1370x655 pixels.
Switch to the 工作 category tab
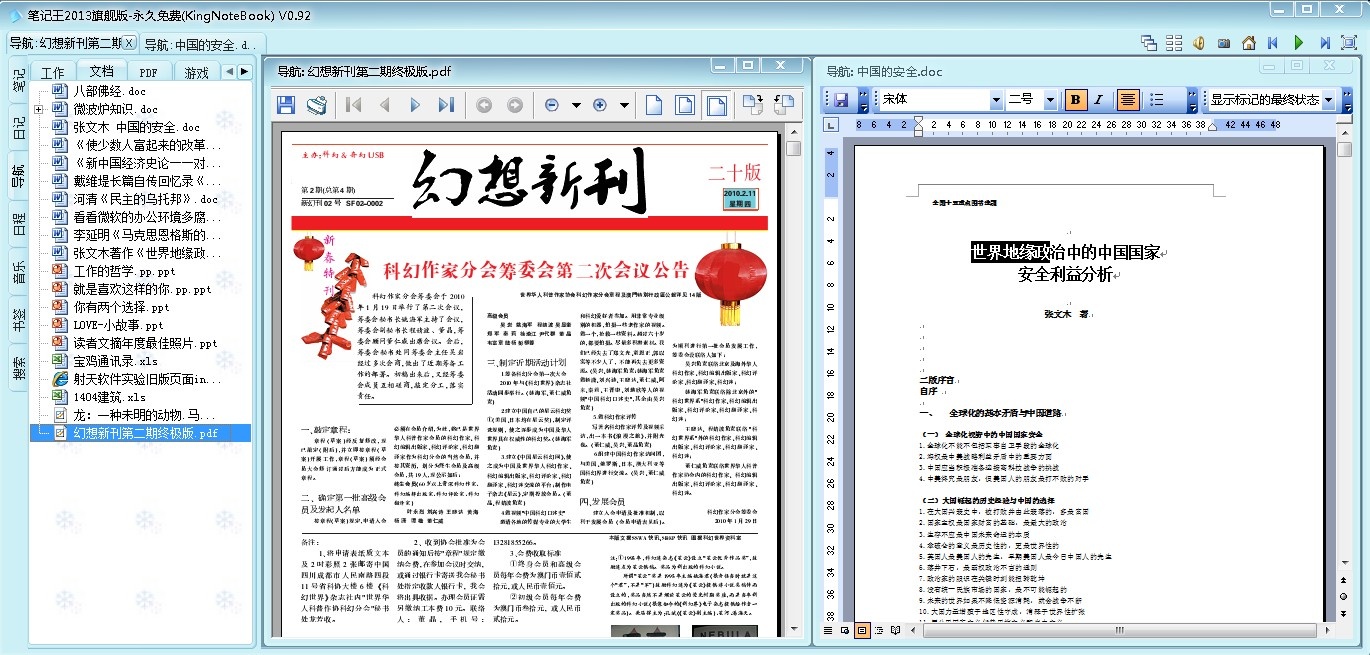(52, 72)
